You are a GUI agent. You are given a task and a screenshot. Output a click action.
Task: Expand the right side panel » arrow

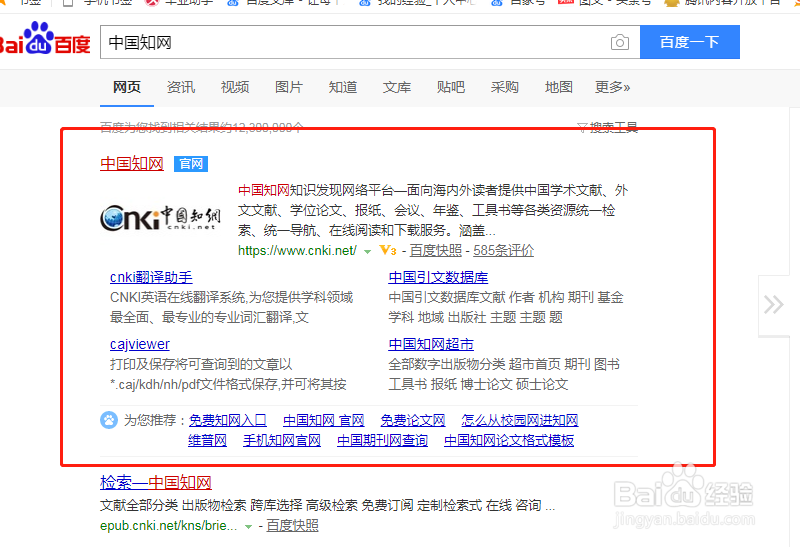click(x=774, y=305)
